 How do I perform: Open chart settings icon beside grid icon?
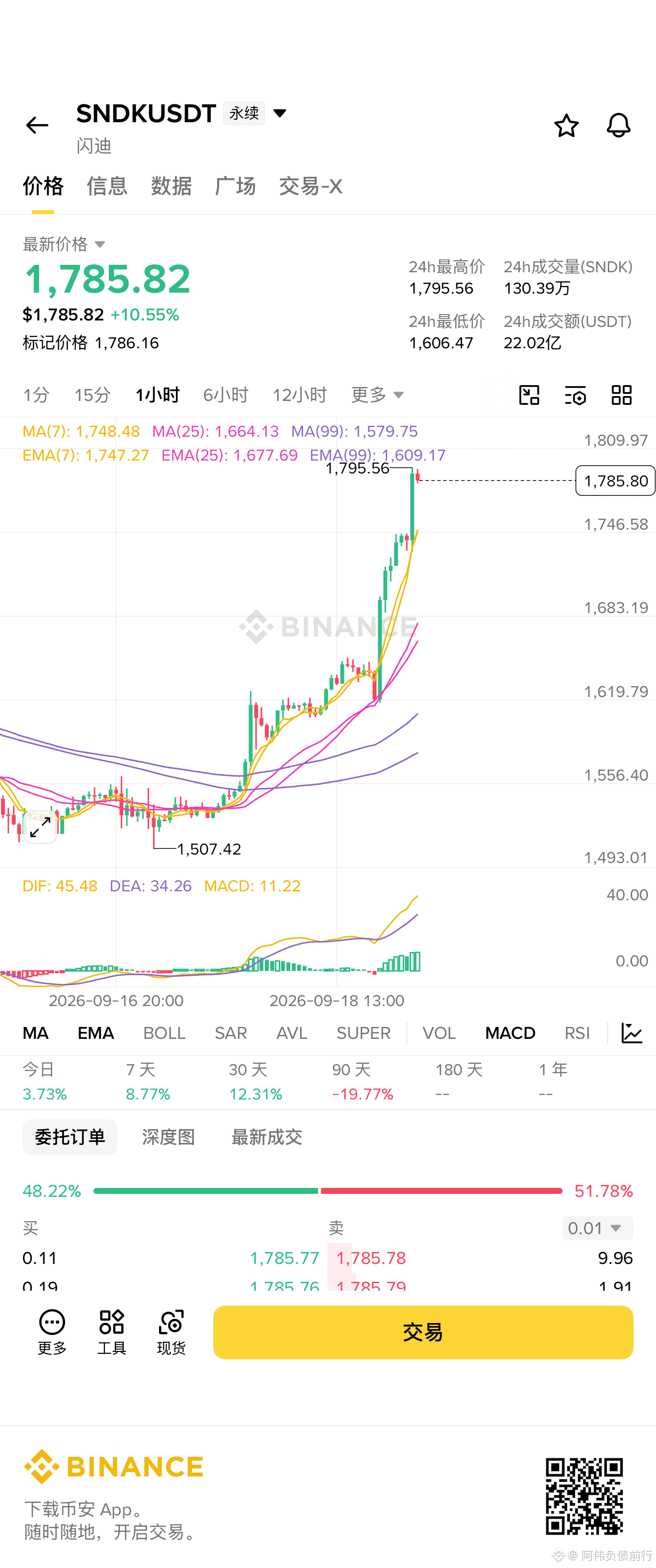coord(575,395)
